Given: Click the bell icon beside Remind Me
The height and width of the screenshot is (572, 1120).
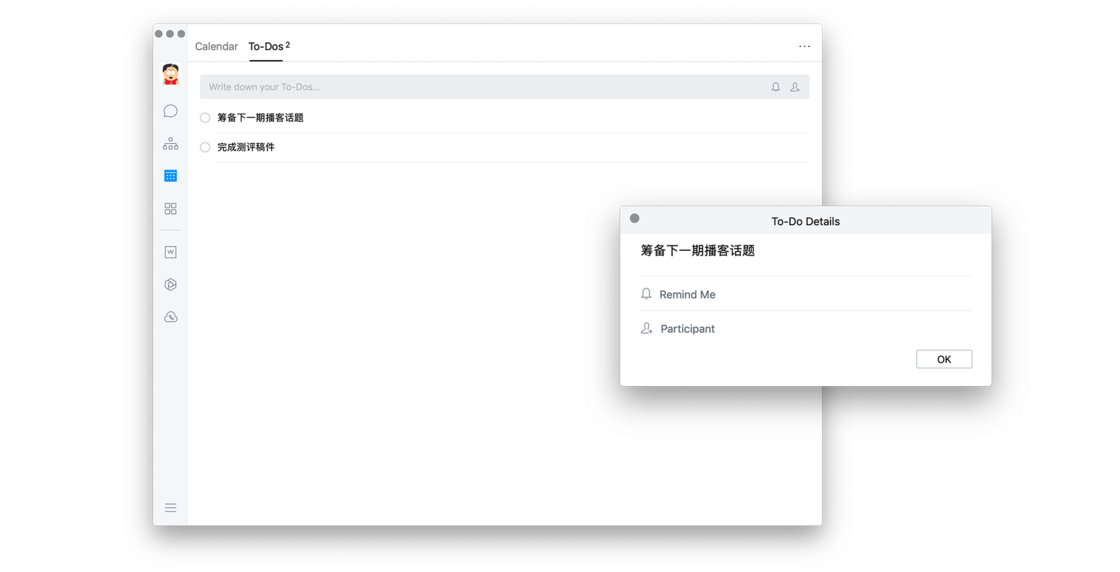Looking at the screenshot, I should coord(646,293).
